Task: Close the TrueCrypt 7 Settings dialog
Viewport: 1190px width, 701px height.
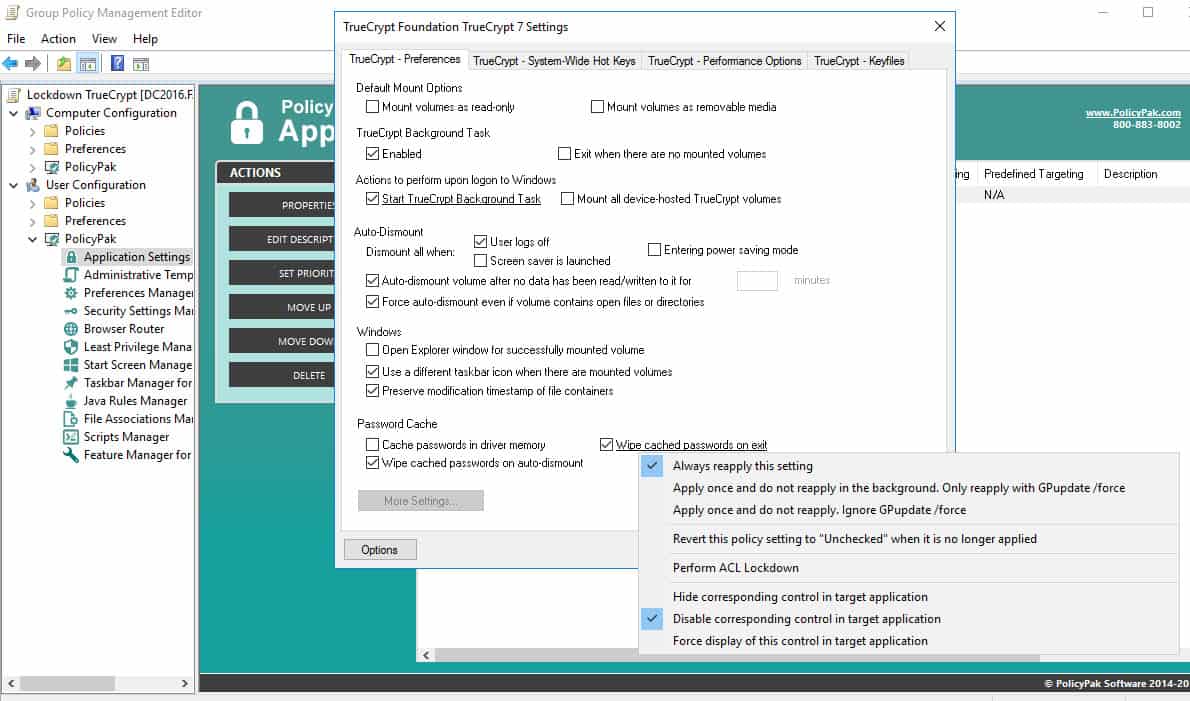Action: coord(940,27)
